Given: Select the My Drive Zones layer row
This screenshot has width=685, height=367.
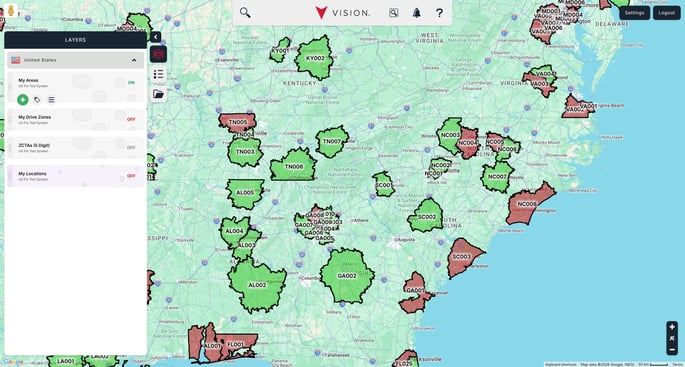Looking at the screenshot, I should point(76,119).
